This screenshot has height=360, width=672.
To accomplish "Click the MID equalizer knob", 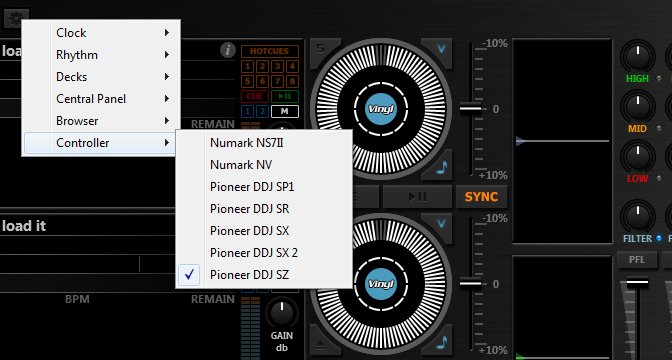I will click(637, 106).
